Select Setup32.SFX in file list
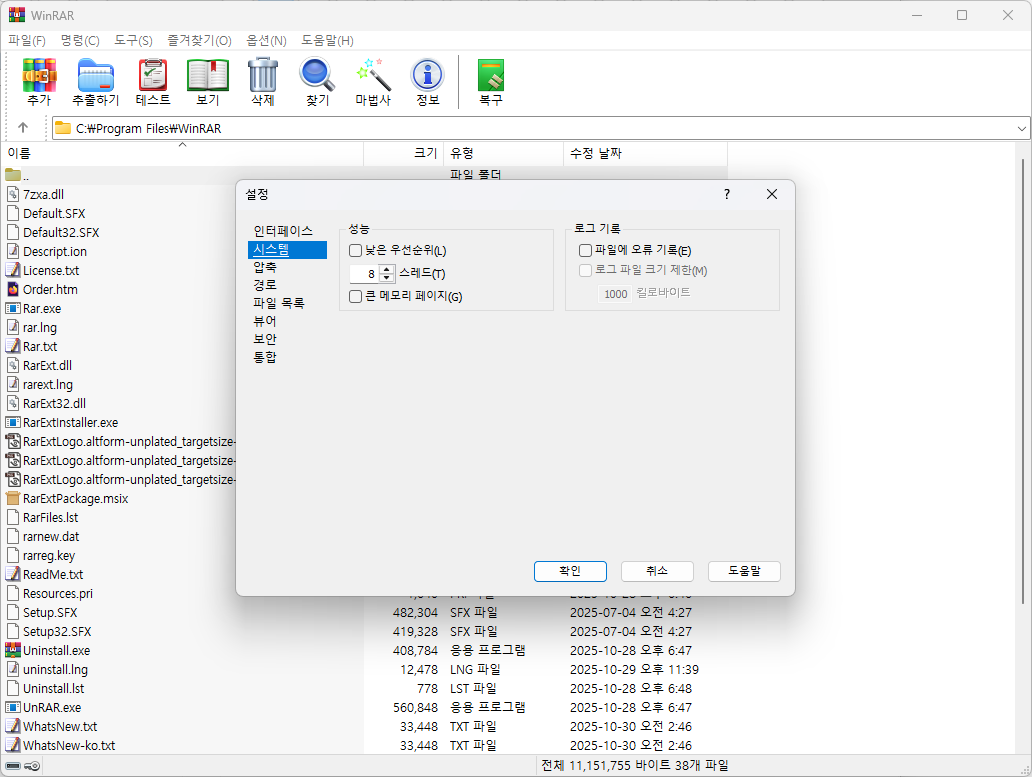 tap(57, 632)
